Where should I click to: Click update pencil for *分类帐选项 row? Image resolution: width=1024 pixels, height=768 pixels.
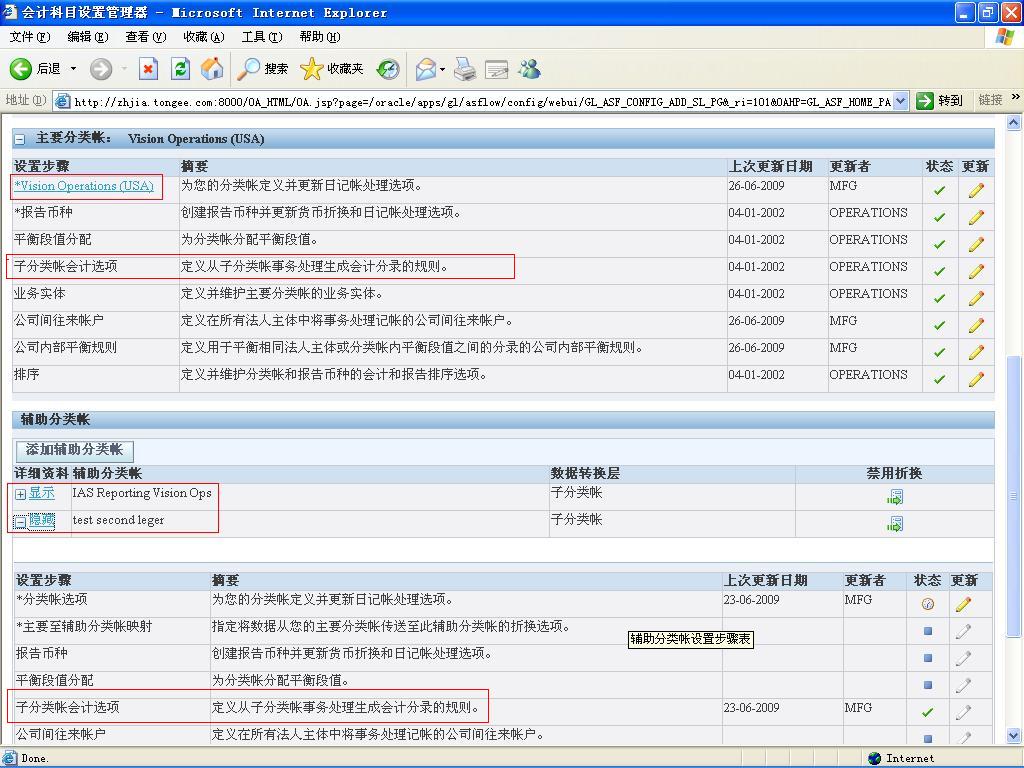pyautogui.click(x=963, y=604)
